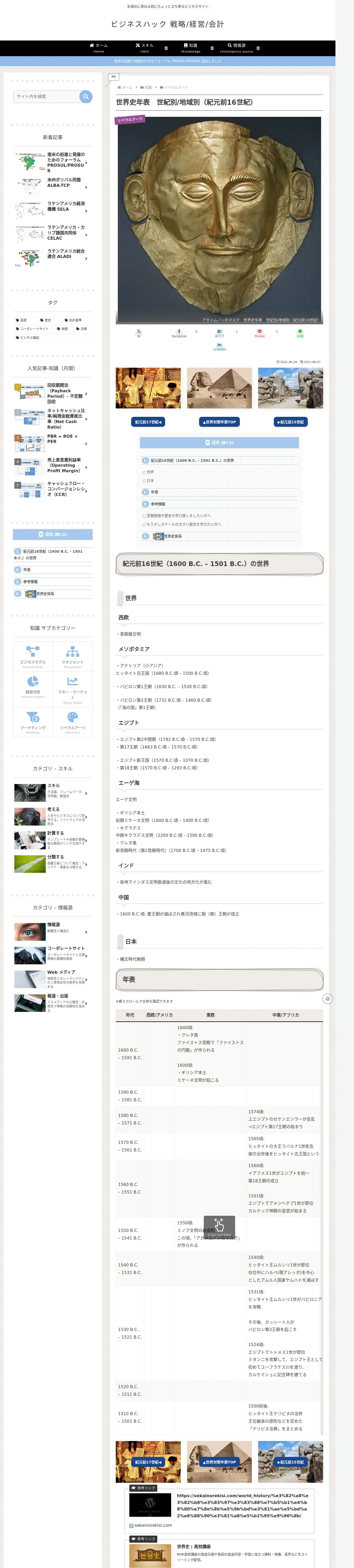Click the 世界対照年表TOP button

[x=219, y=422]
